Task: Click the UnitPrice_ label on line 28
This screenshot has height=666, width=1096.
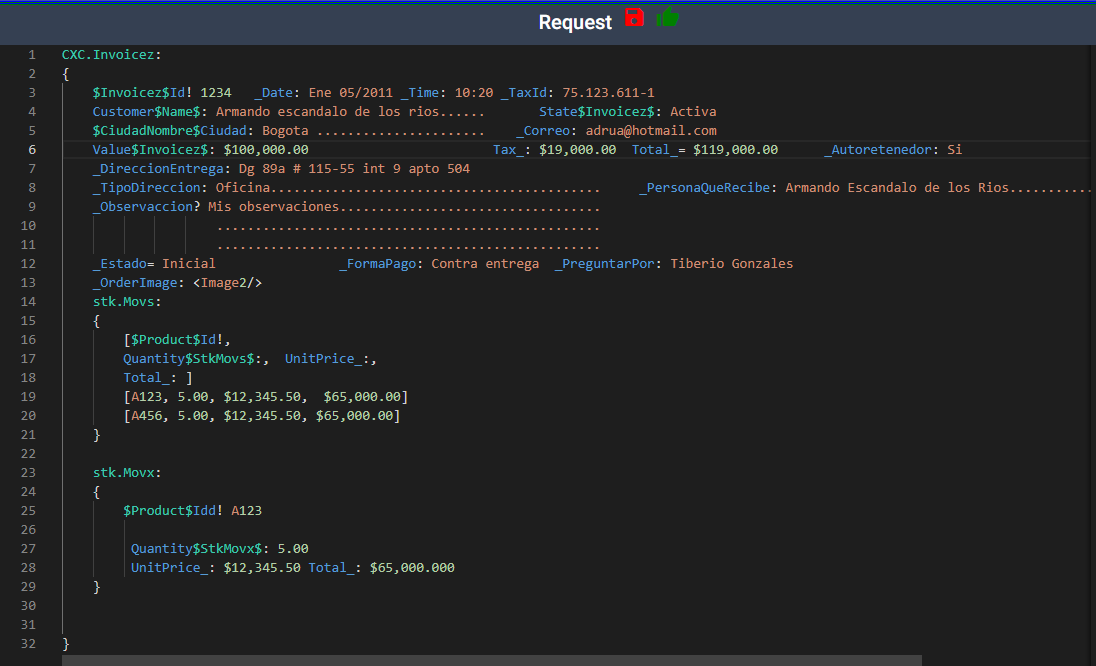Action: pos(170,567)
